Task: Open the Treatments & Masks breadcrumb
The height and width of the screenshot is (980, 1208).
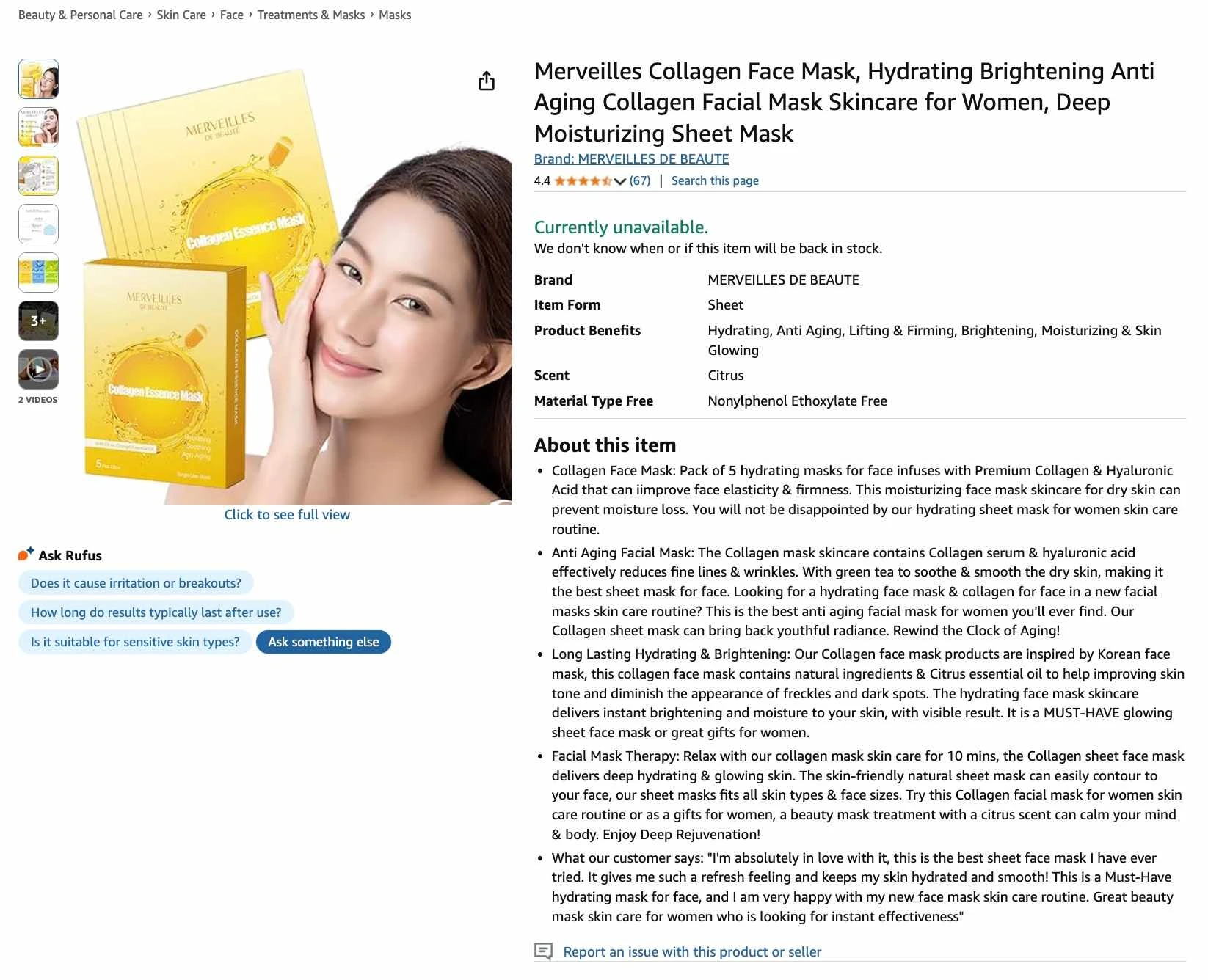Action: click(x=311, y=15)
